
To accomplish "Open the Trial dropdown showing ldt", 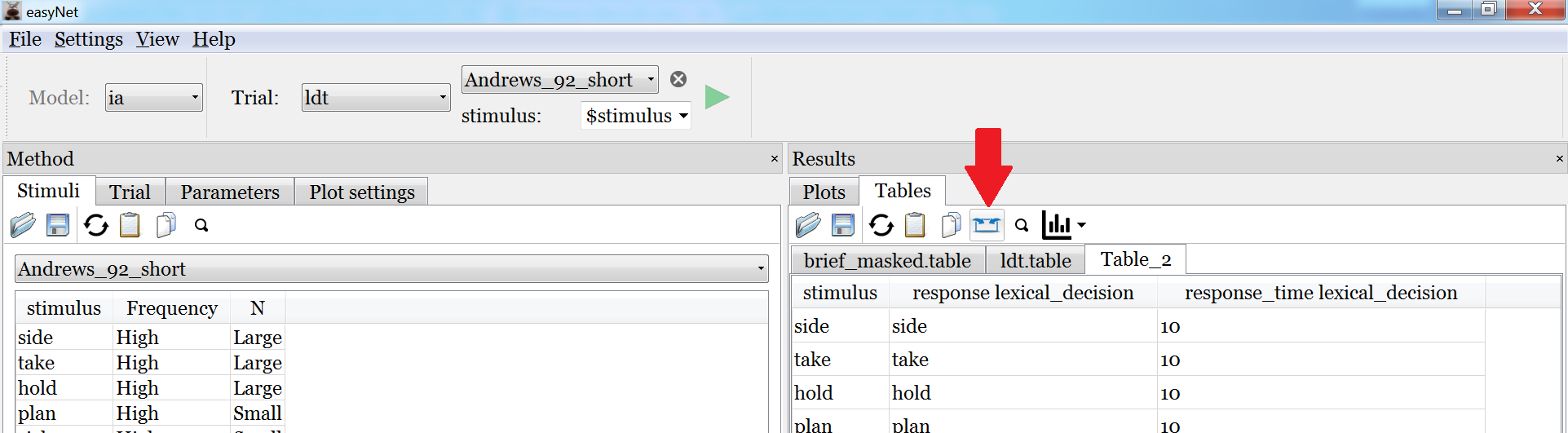I will (375, 98).
